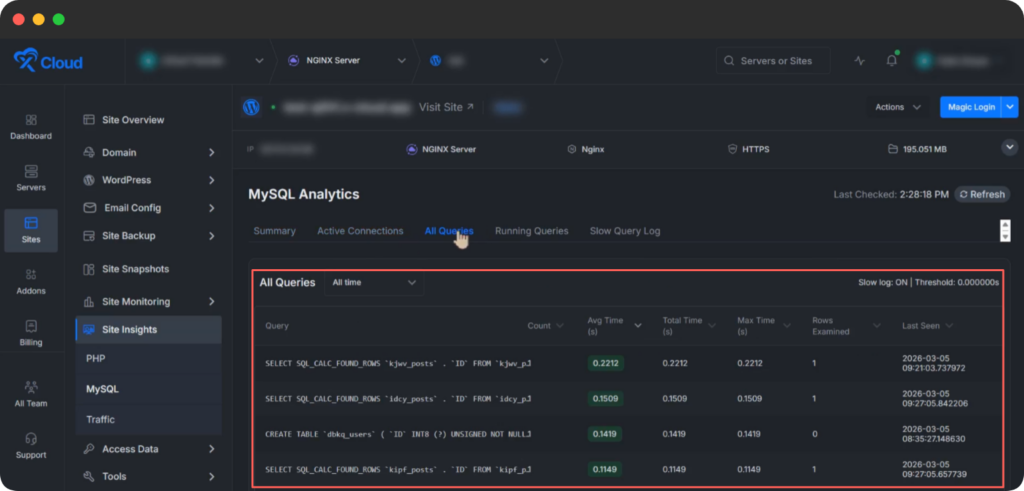This screenshot has width=1024, height=491.
Task: Click the Magic Login button
Action: coord(970,107)
